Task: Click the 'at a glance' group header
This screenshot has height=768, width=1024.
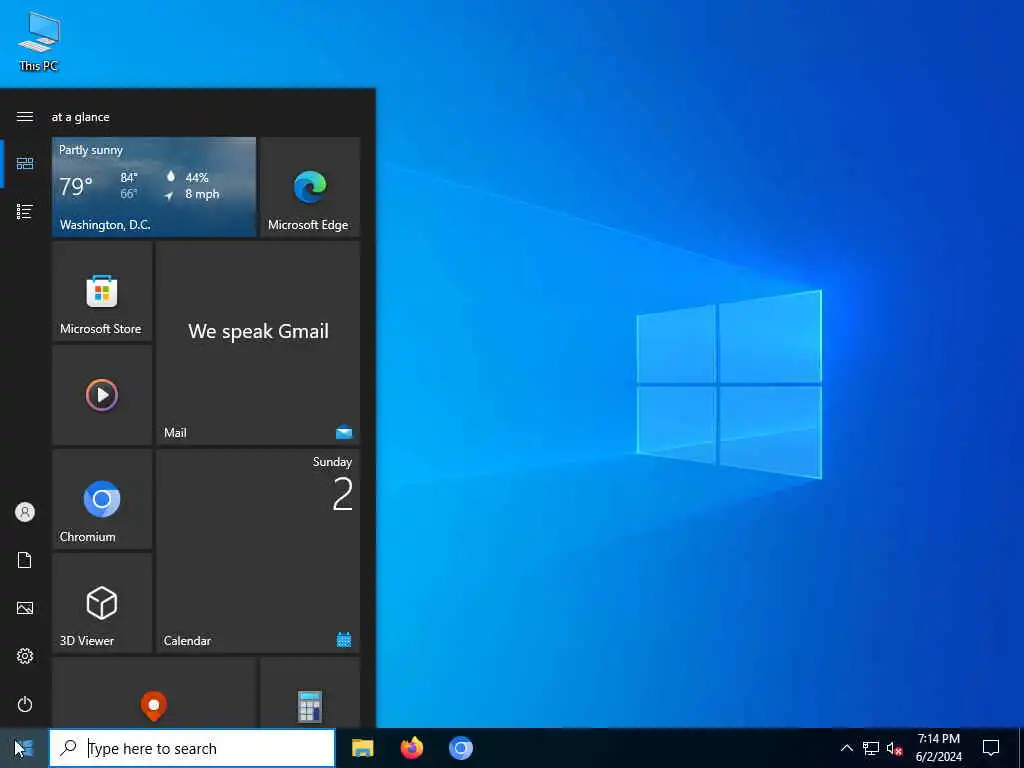Action: click(81, 117)
